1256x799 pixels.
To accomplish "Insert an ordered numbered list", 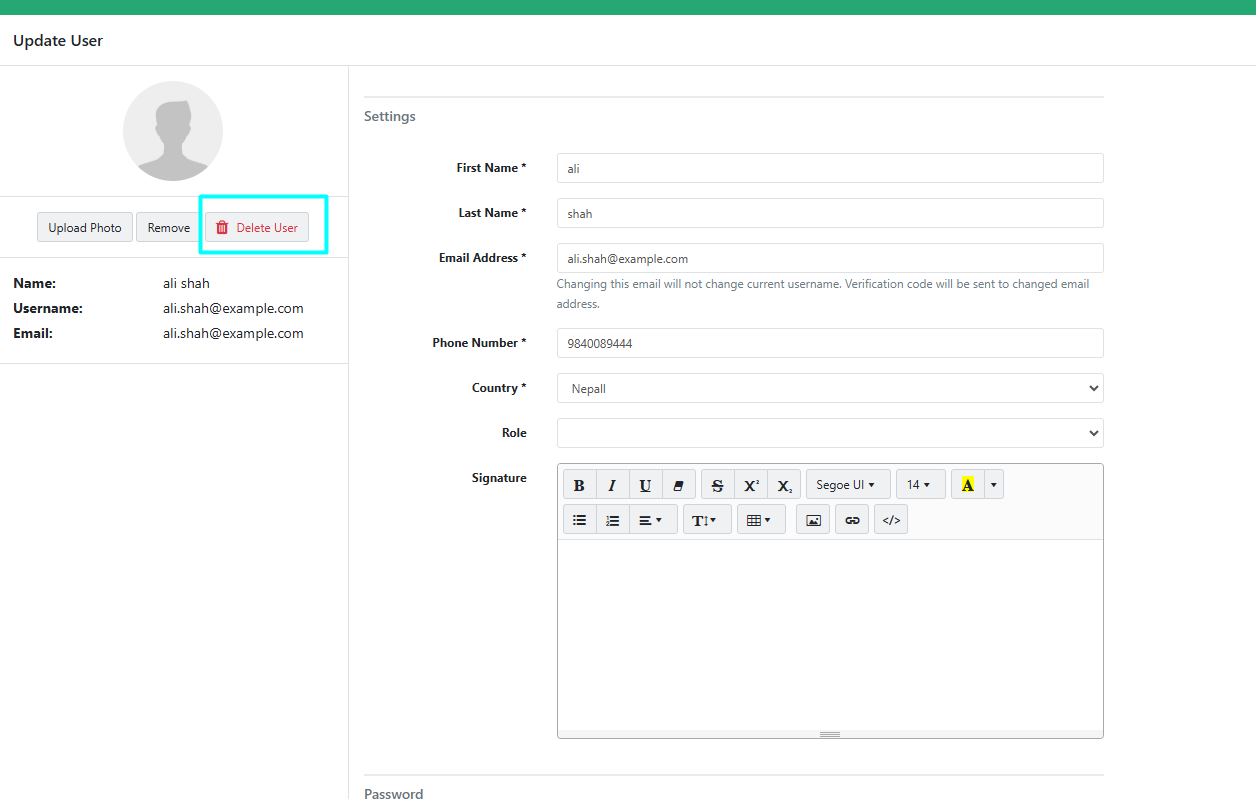I will pos(612,520).
